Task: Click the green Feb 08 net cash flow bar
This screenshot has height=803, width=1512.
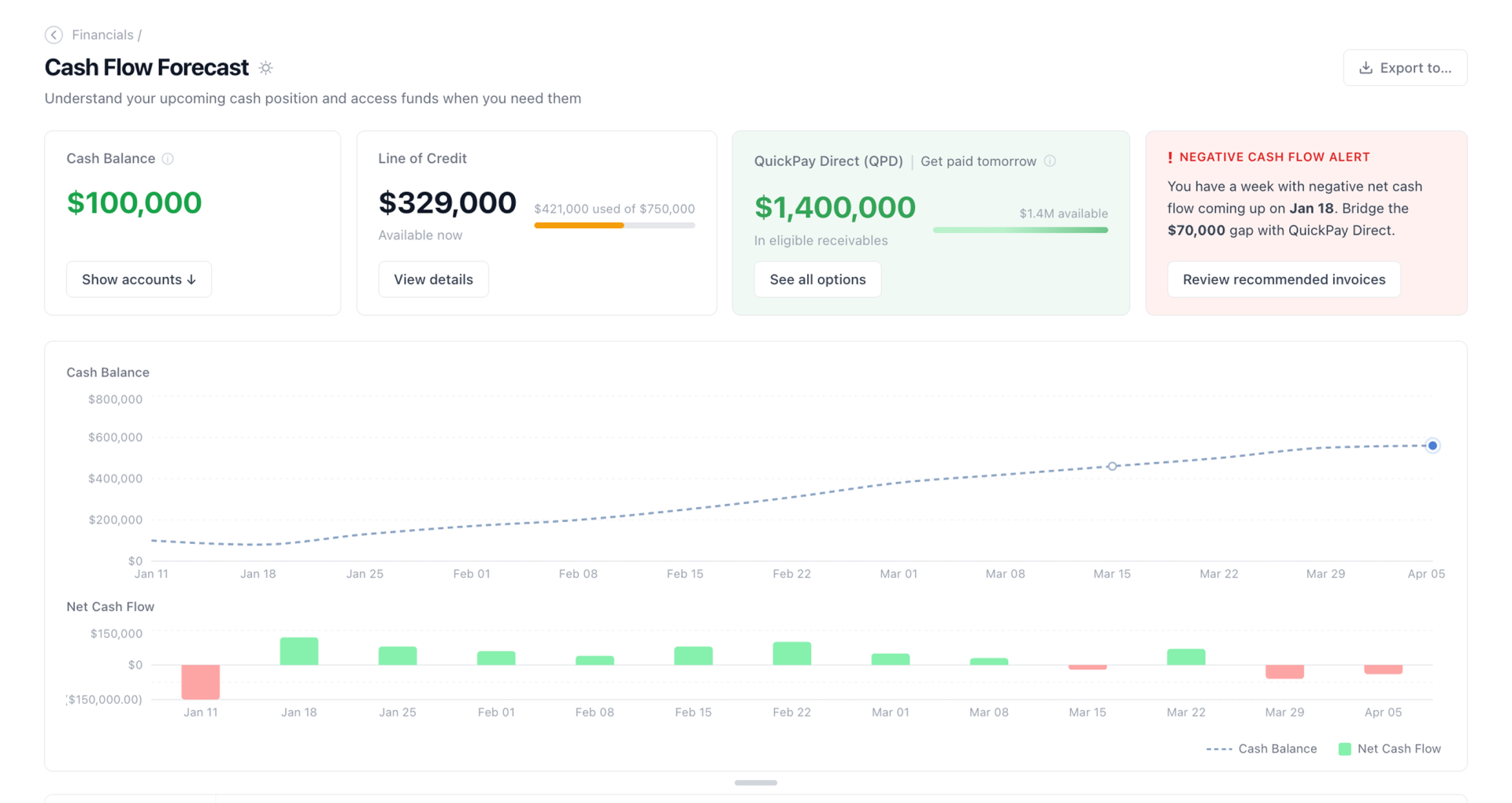Action: [595, 661]
